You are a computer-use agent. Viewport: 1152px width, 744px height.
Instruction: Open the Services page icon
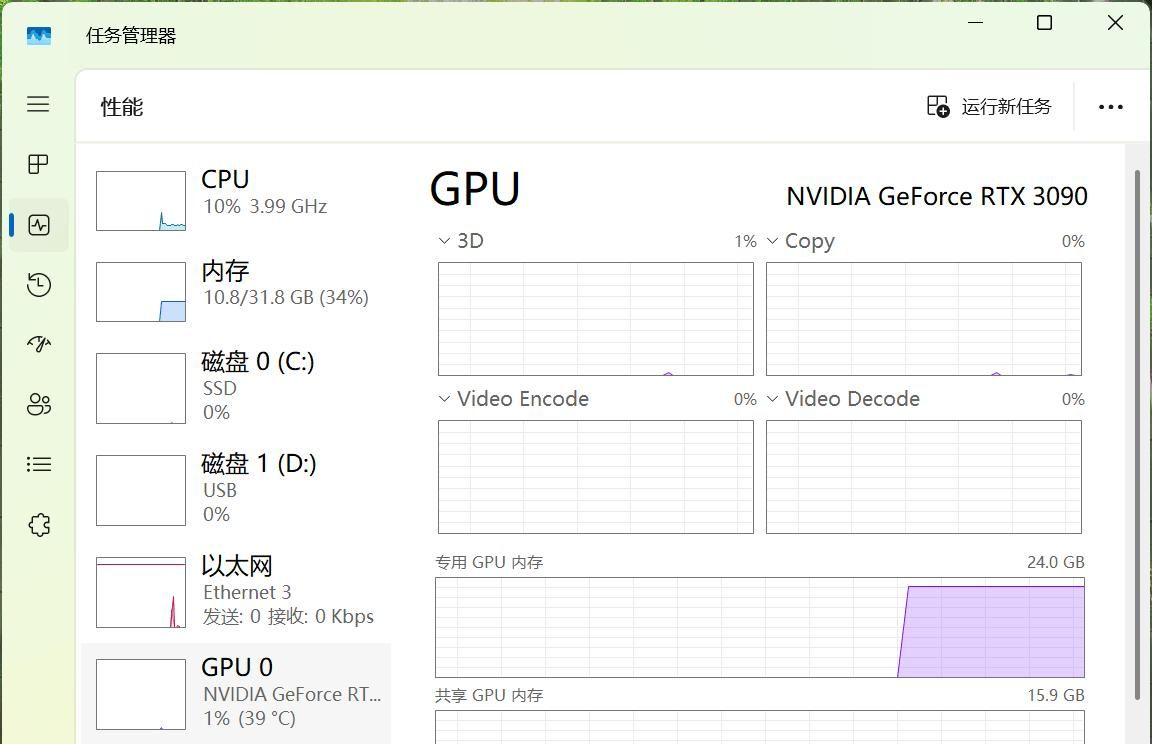tap(38, 525)
